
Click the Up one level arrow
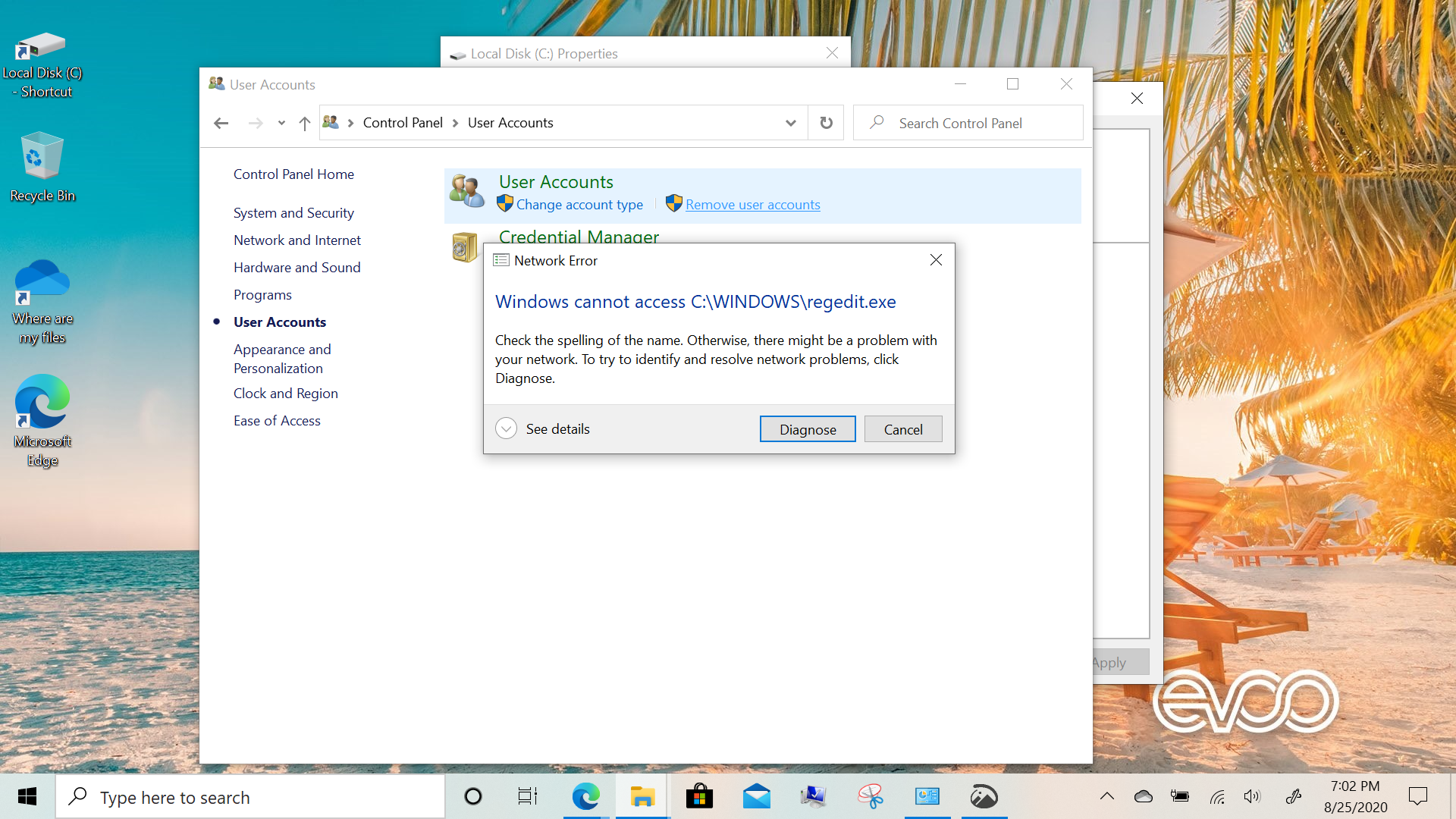304,123
